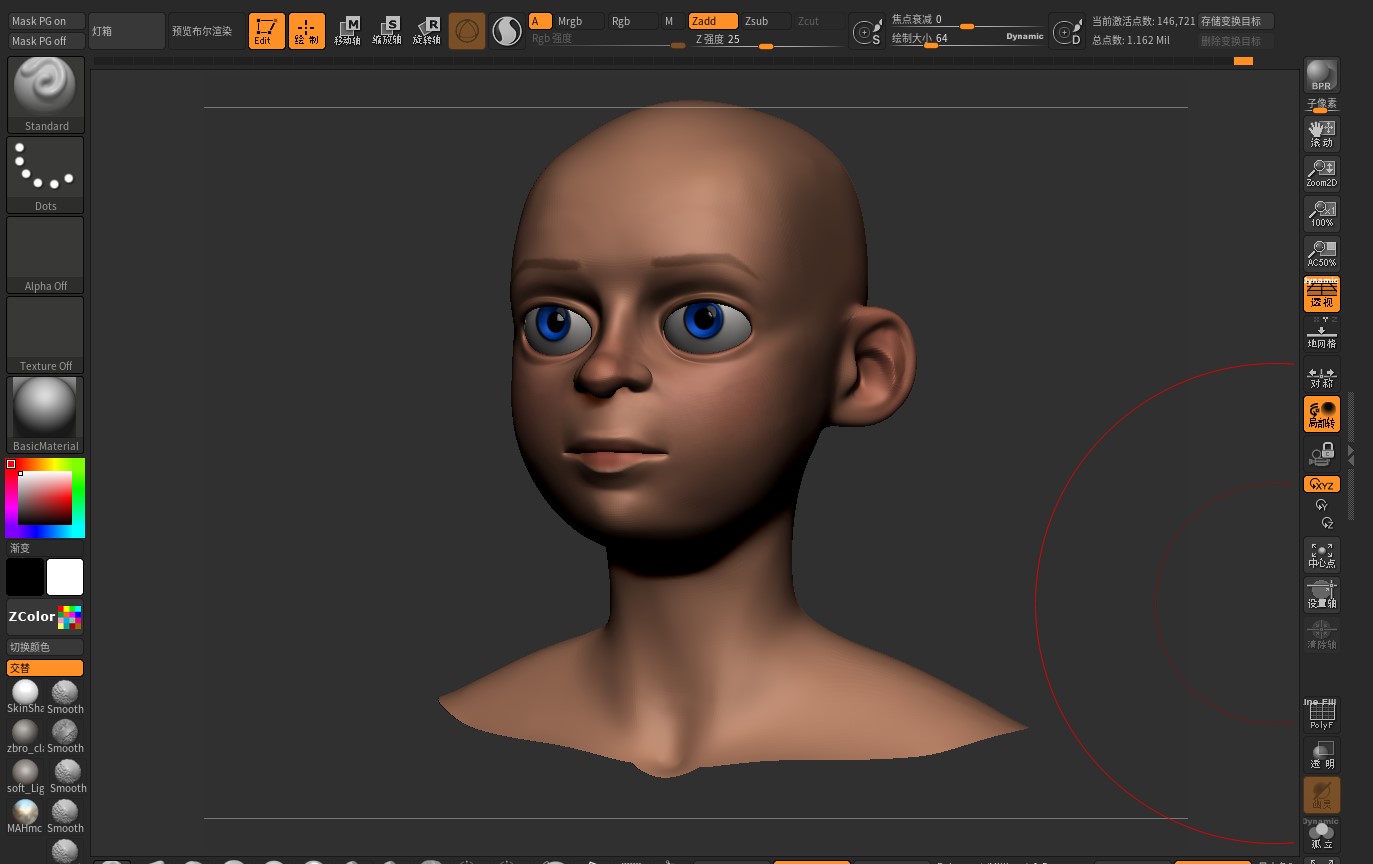Viewport: 1373px width, 864px height.
Task: Adjust the 焦点衰减 focal shift slider
Action: 968,20
